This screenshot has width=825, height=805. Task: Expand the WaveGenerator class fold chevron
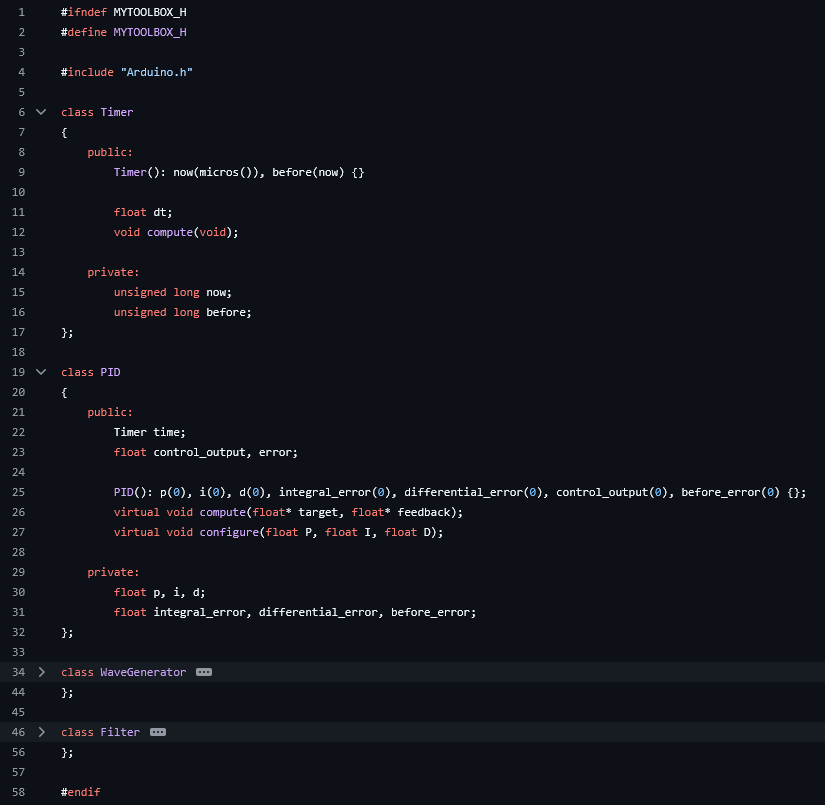pyautogui.click(x=41, y=672)
